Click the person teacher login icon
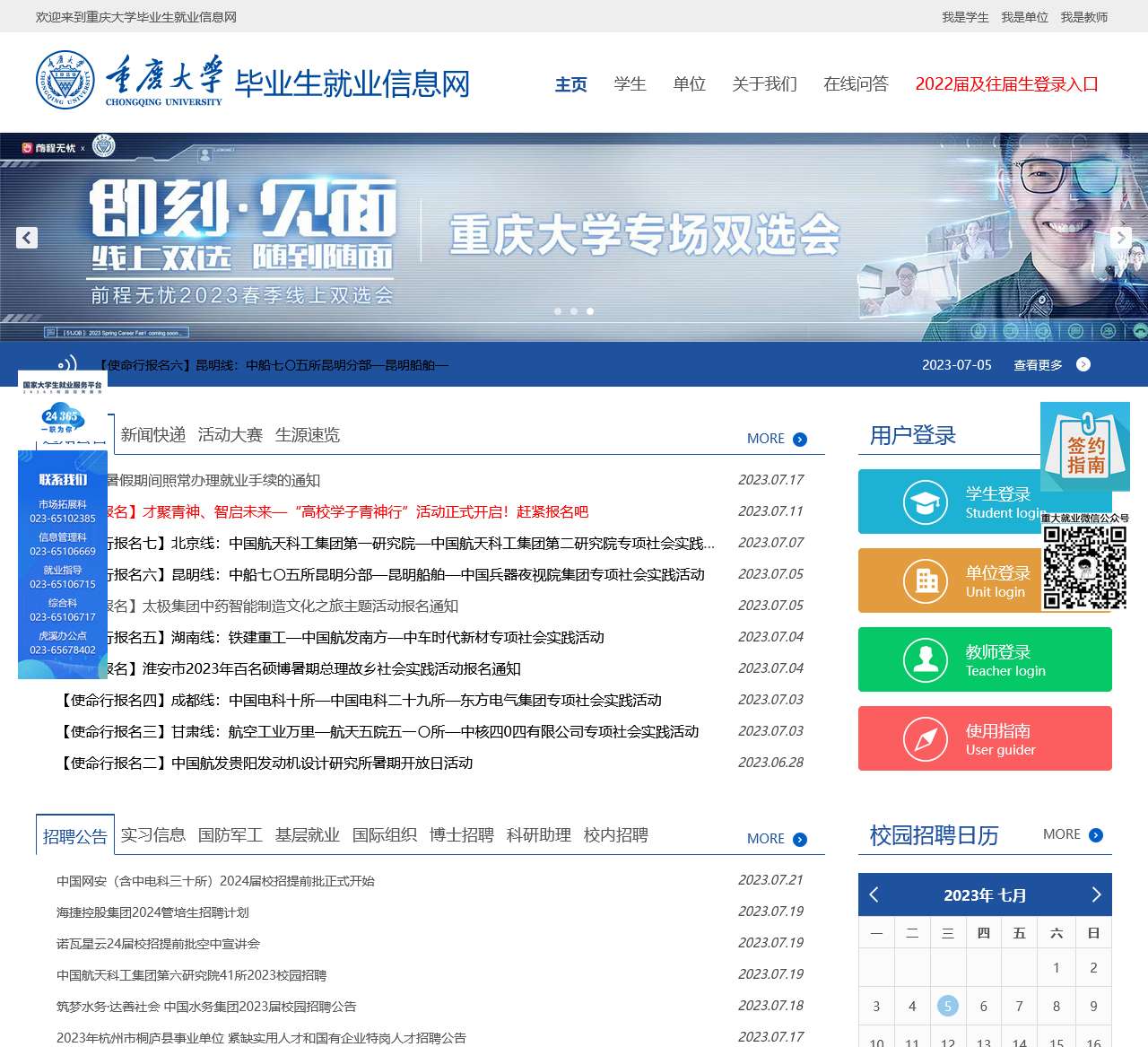The image size is (1148, 1047). [926, 659]
